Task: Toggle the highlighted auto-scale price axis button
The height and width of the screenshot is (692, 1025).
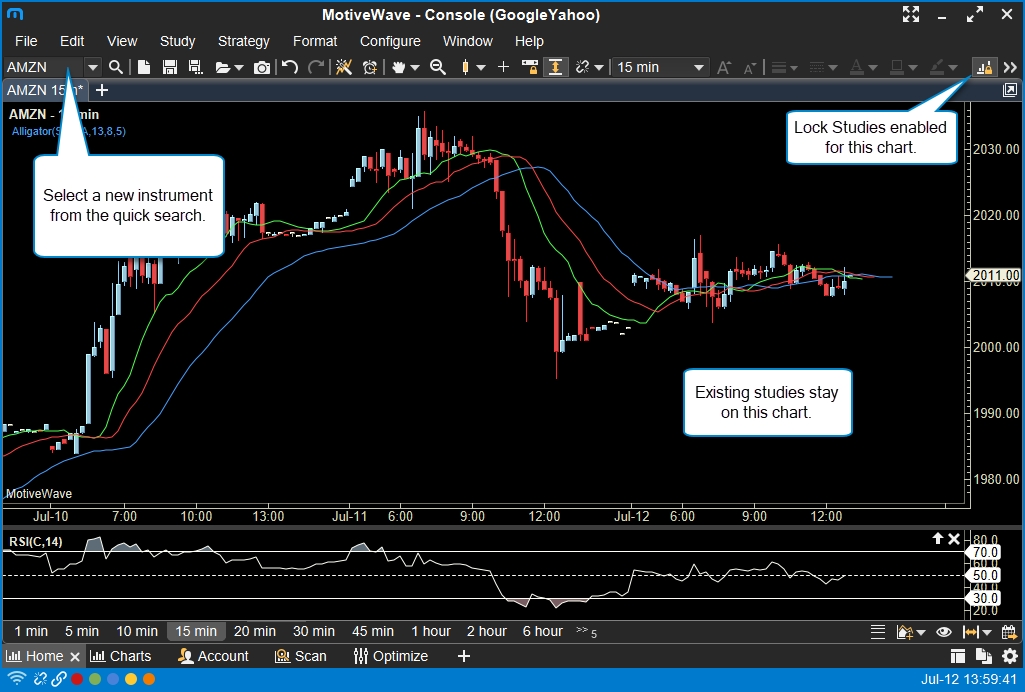Action: (555, 67)
